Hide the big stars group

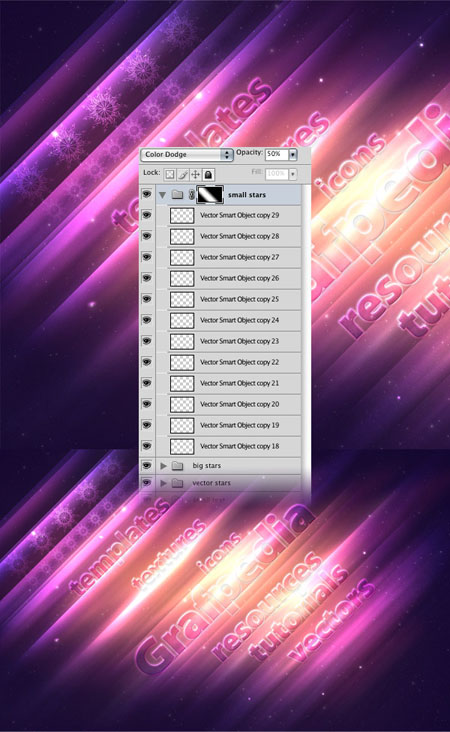(147, 465)
